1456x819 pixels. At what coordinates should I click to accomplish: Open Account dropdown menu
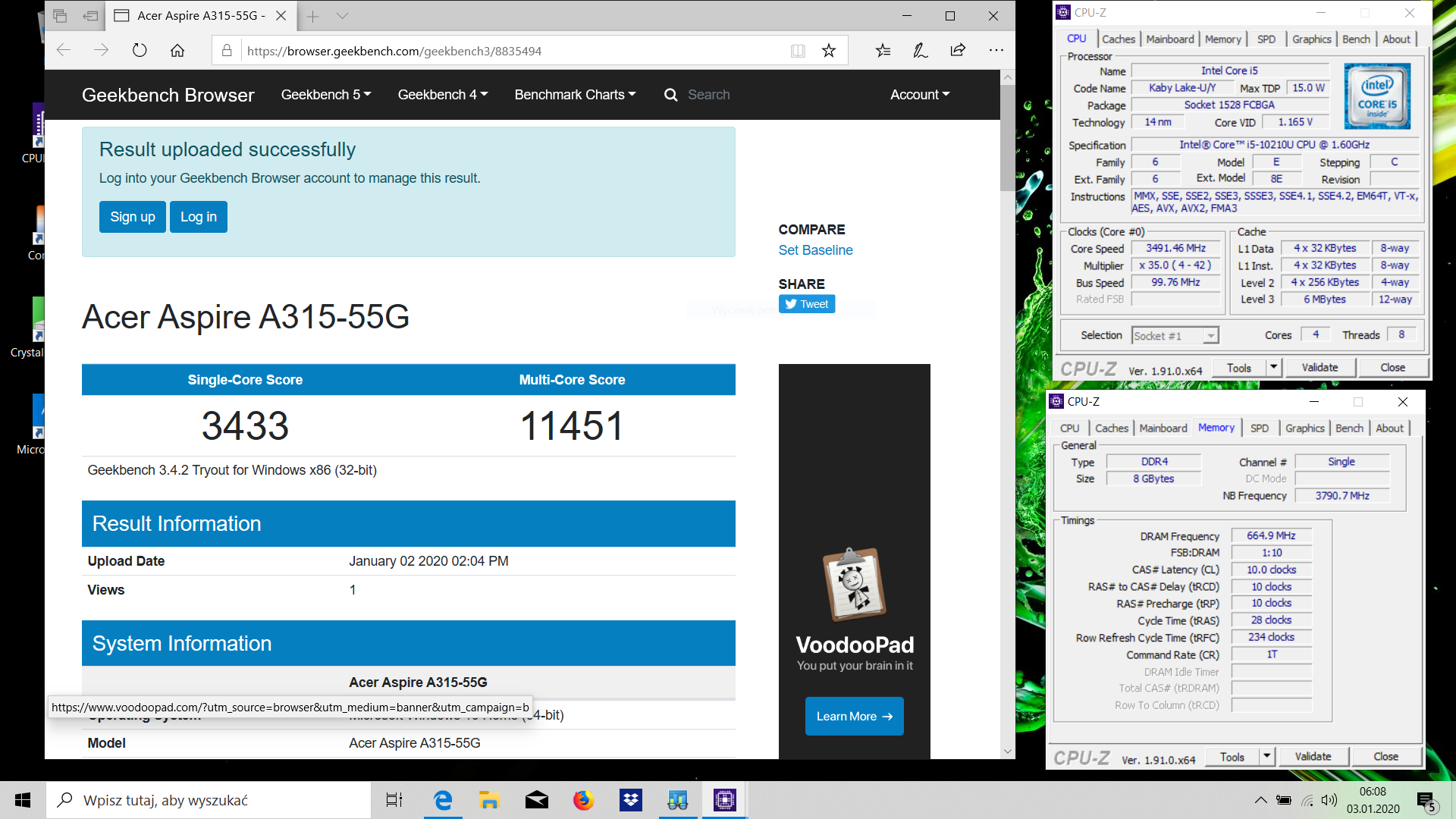click(920, 95)
